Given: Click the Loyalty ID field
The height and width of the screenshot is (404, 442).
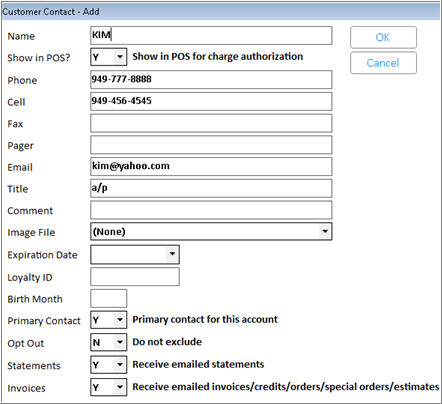Looking at the screenshot, I should coord(135,277).
